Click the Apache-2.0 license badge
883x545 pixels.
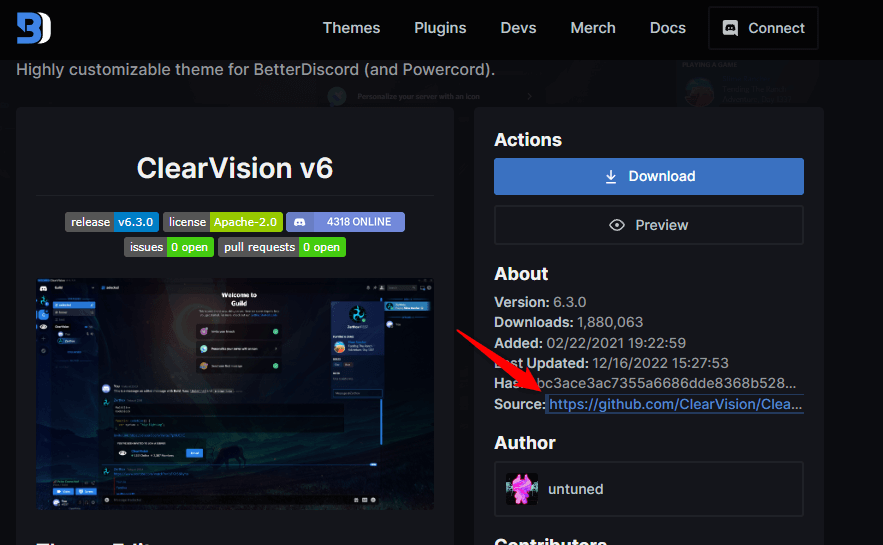coord(221,222)
